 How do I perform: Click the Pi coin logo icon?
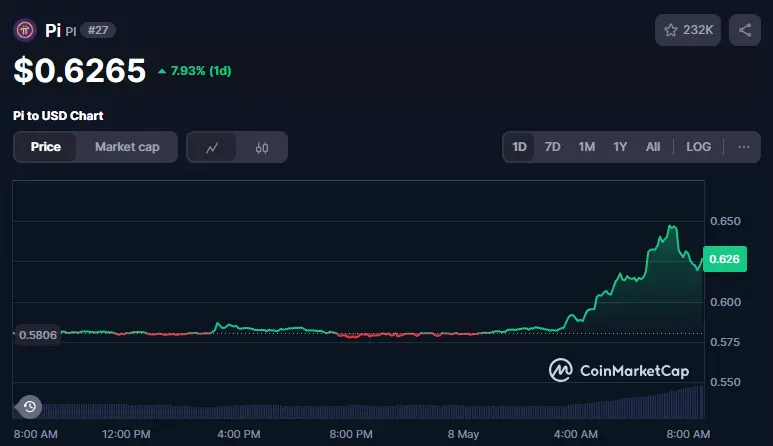coord(25,30)
